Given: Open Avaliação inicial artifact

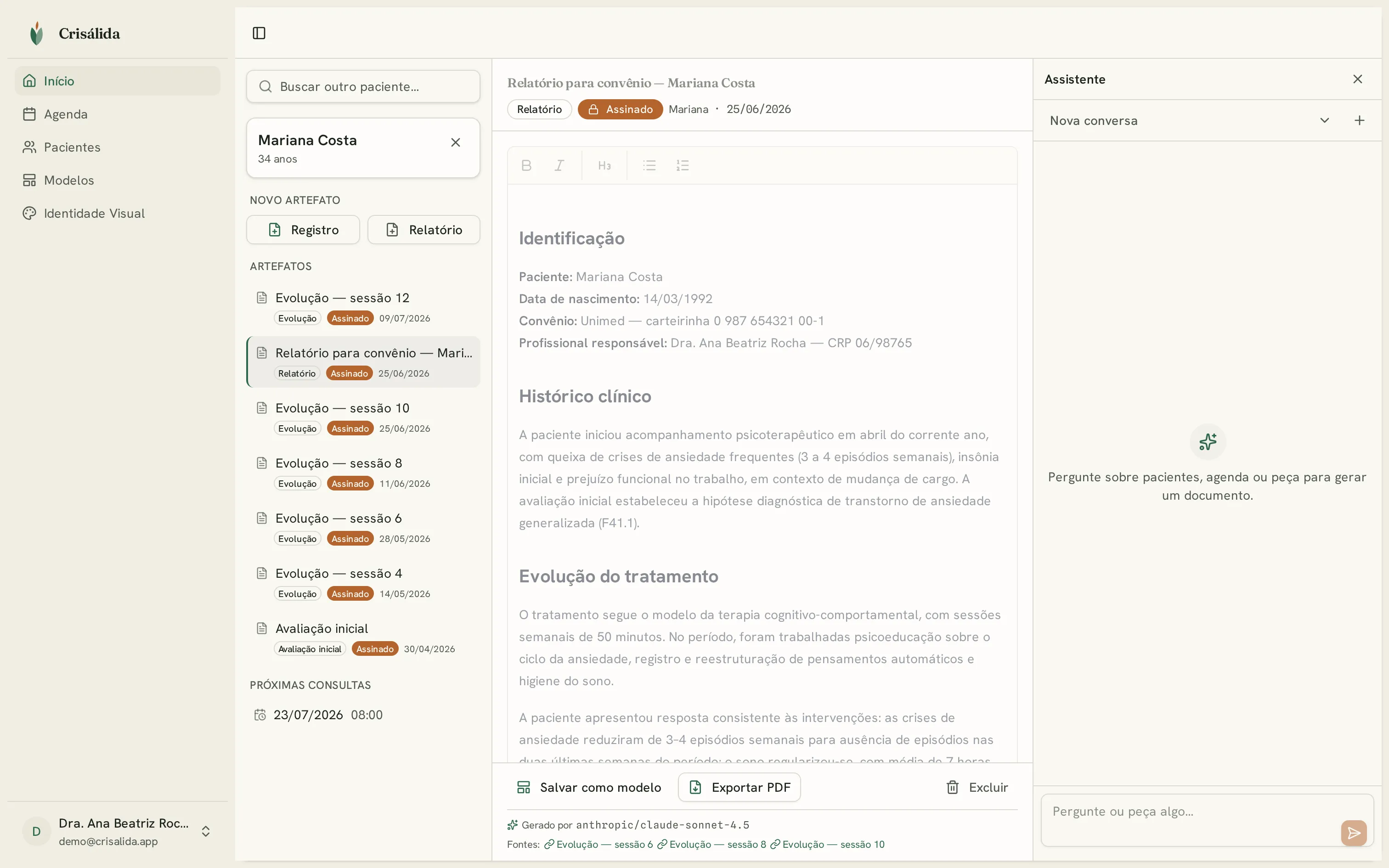Looking at the screenshot, I should (363, 638).
